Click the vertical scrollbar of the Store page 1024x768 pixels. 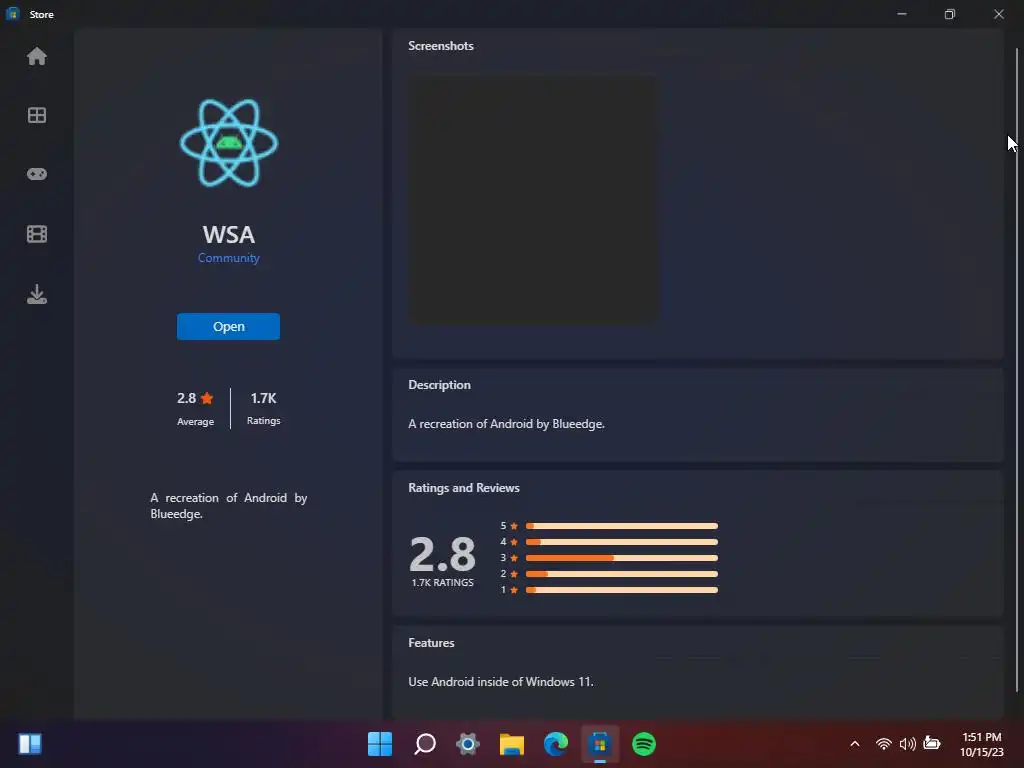[1016, 369]
